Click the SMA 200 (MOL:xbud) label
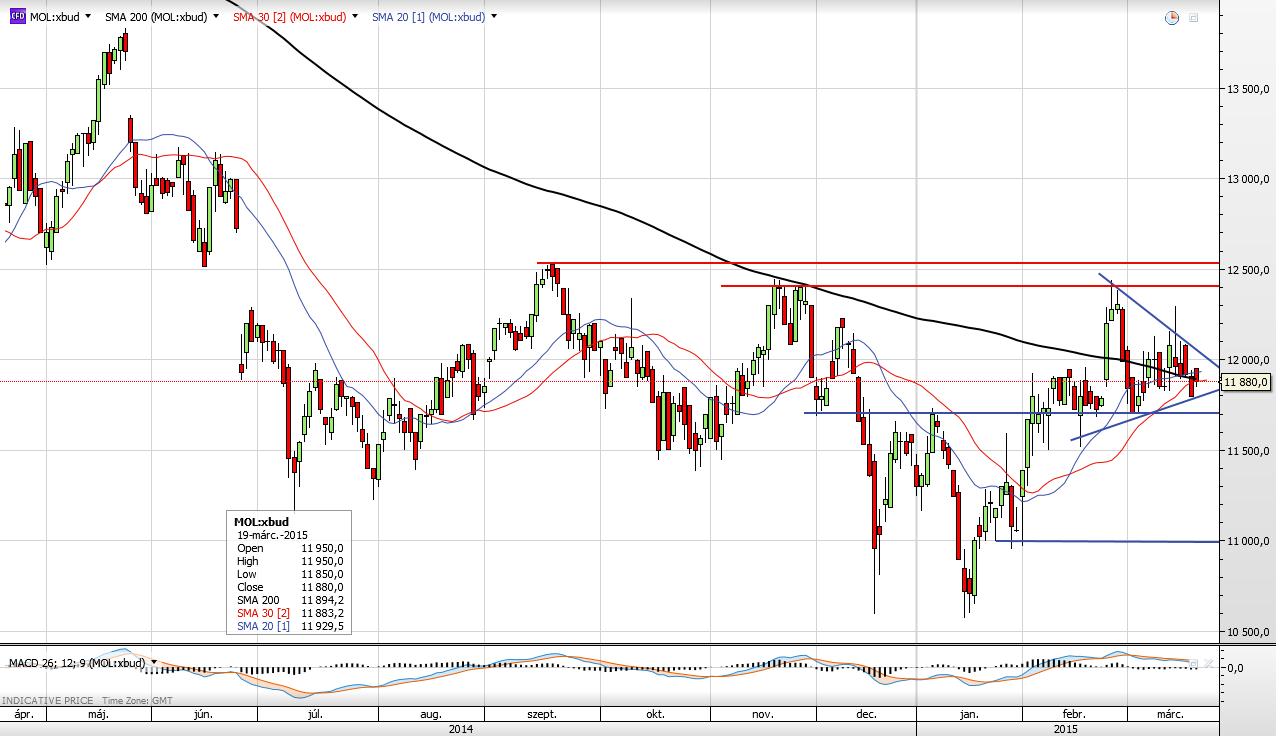1276x736 pixels. coord(156,17)
